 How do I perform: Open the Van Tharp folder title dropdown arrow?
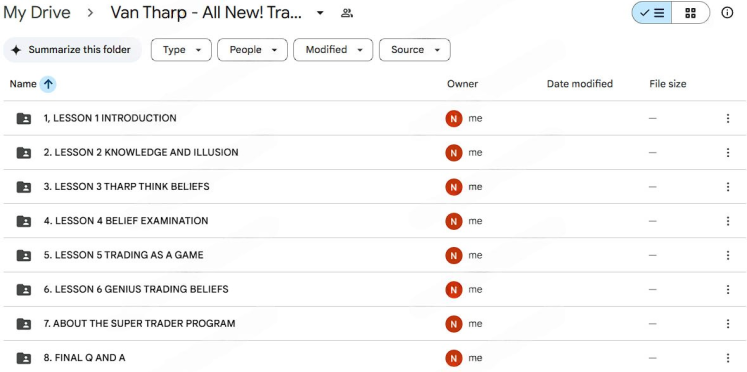[320, 13]
